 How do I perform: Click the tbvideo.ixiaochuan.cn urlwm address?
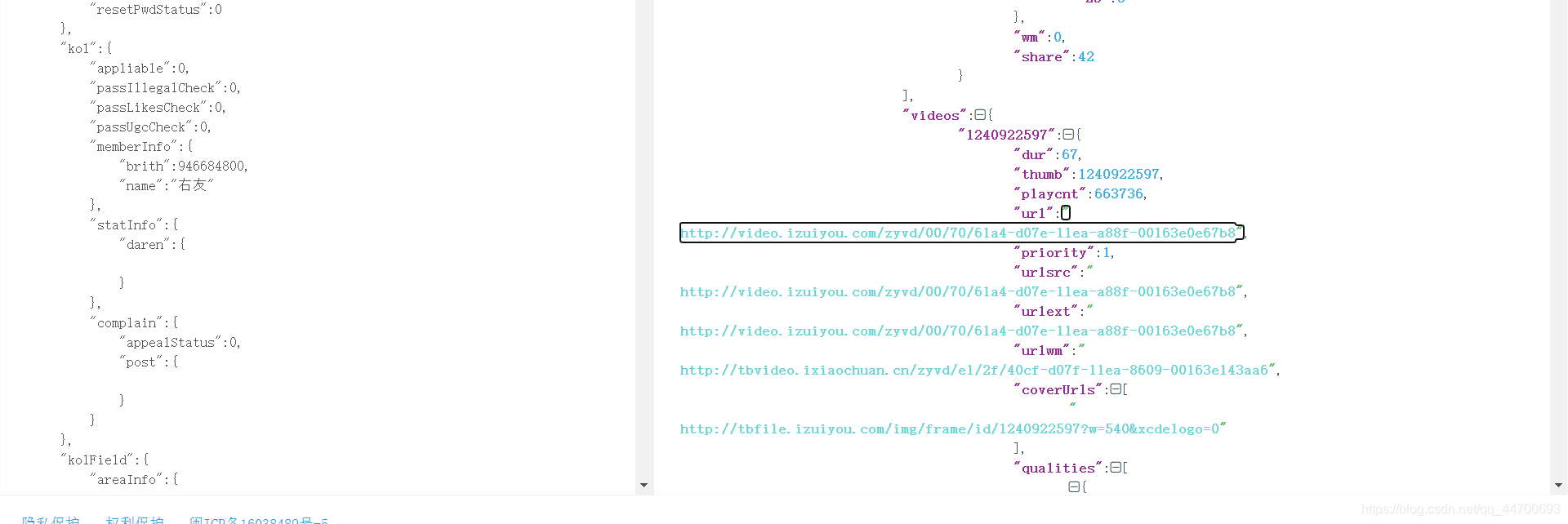point(973,370)
